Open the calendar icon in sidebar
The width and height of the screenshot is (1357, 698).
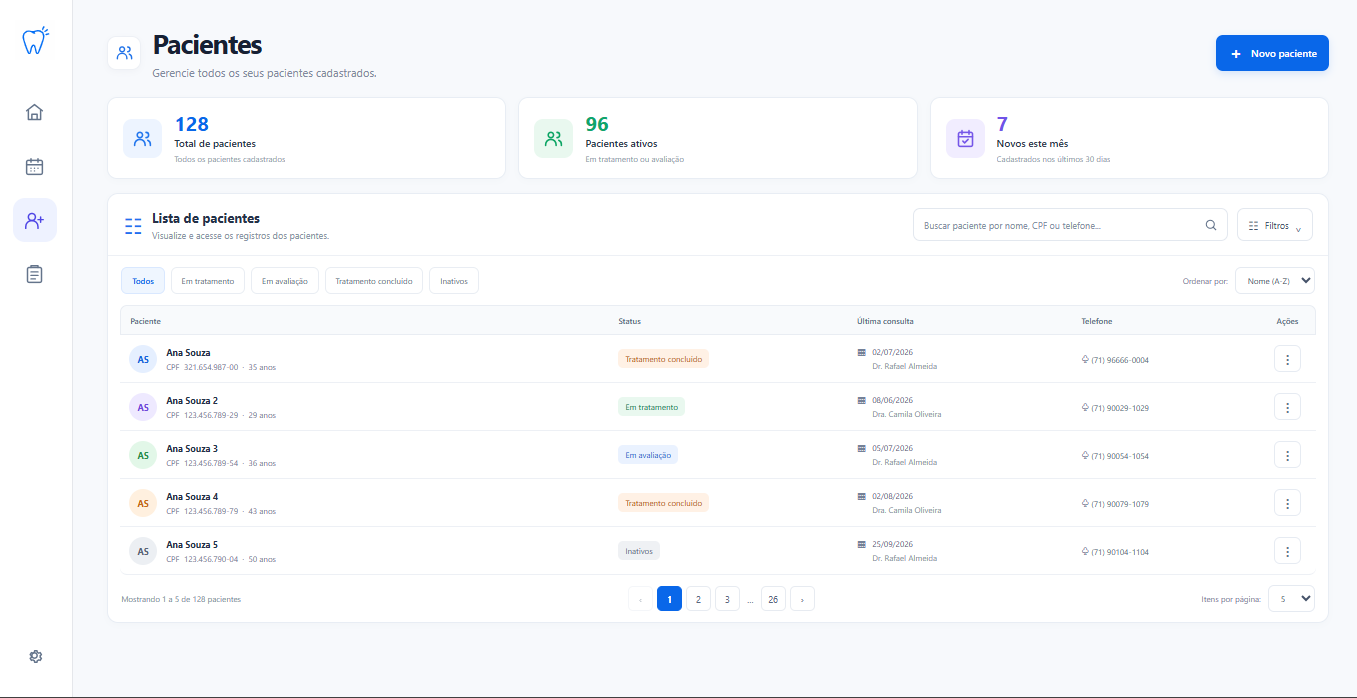[34, 166]
